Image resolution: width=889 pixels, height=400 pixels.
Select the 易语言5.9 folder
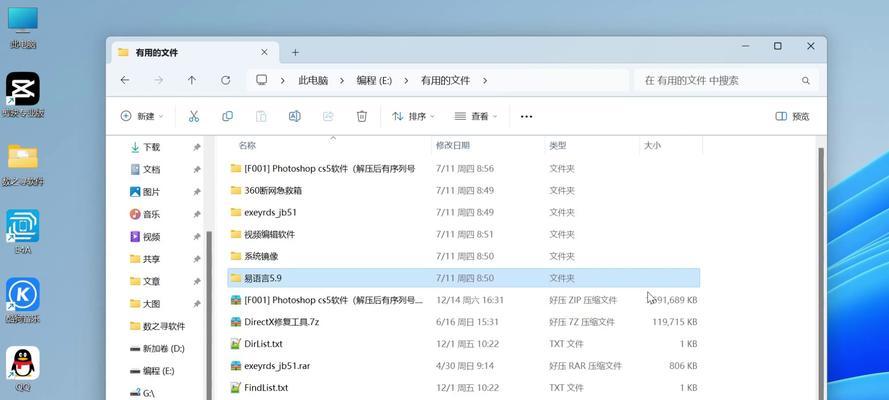click(463, 278)
